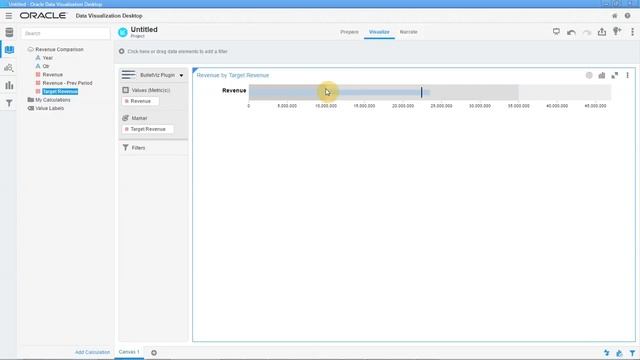Click the Home icon in header
The width and height of the screenshot is (640, 360).
pos(615,16)
